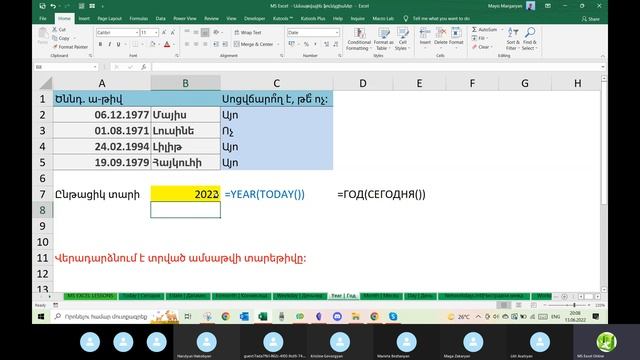Select the Year sheet tab
640x360 pixels.
[343, 296]
